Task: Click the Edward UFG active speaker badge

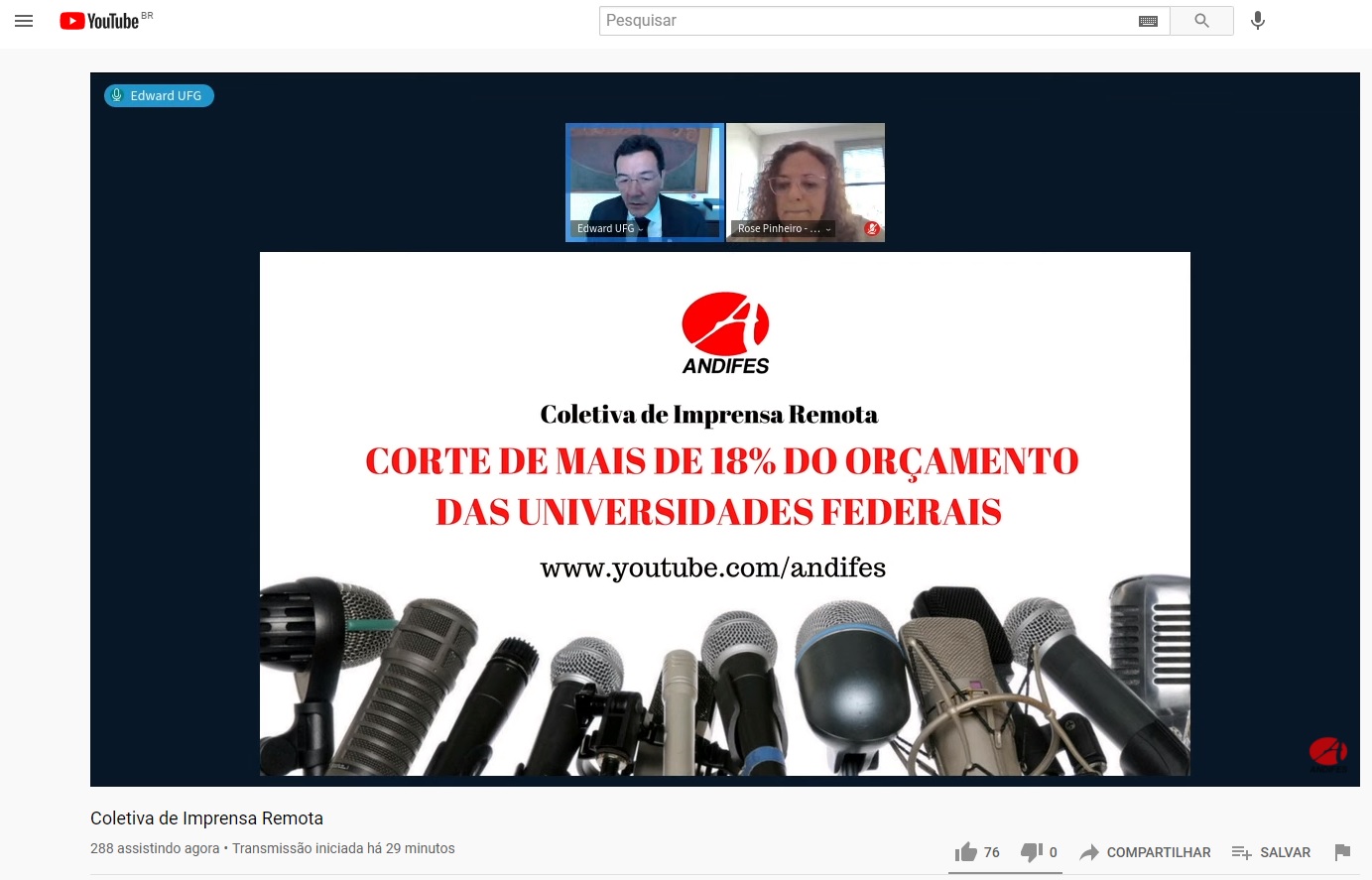Action: coord(159,95)
